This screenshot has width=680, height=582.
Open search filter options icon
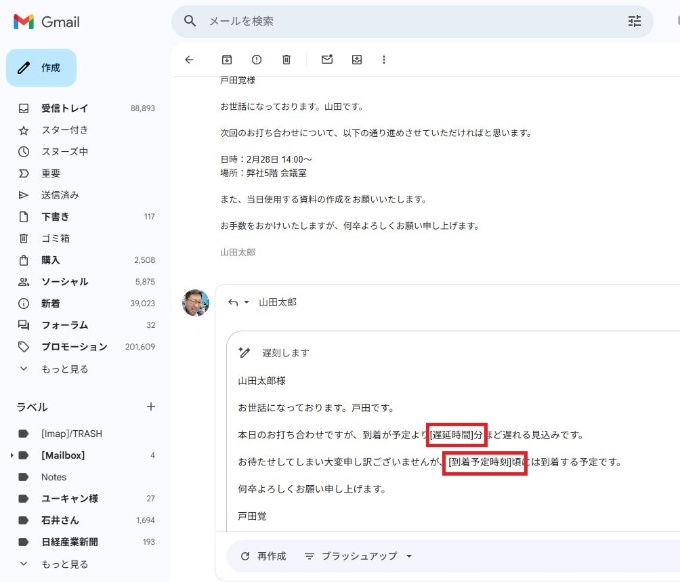click(634, 21)
